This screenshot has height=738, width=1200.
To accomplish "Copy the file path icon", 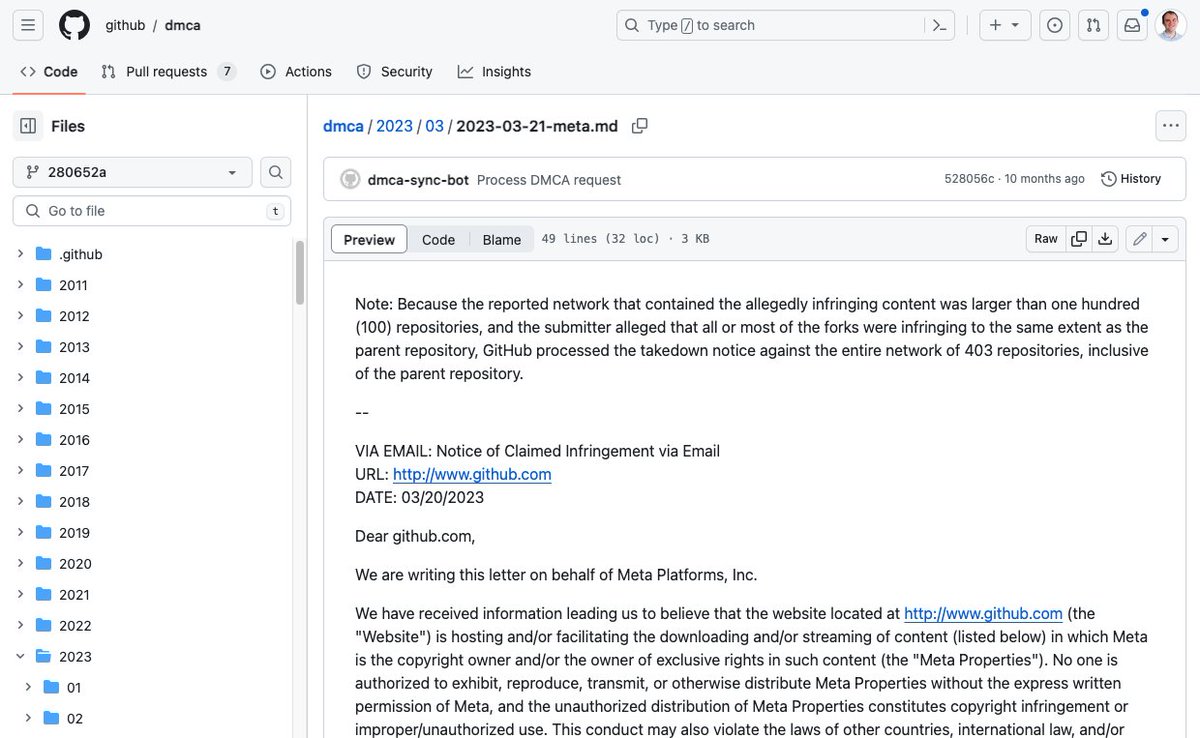I will 640,126.
